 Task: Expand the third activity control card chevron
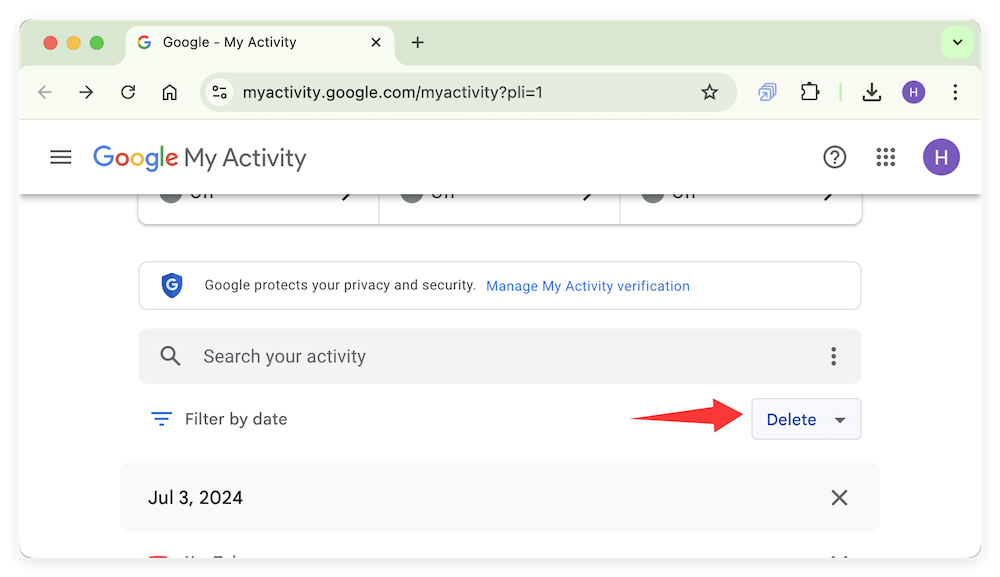click(828, 196)
